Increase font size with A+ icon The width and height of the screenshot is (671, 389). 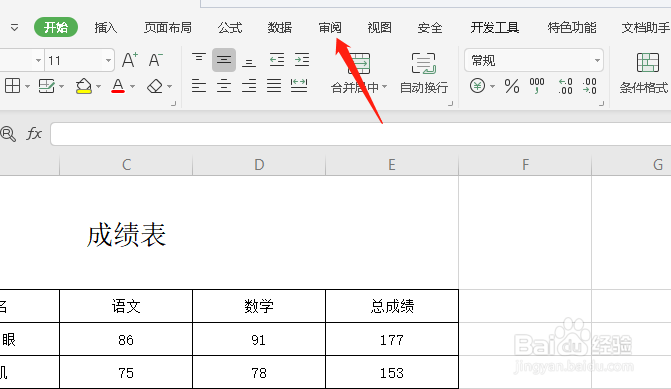pyautogui.click(x=130, y=60)
